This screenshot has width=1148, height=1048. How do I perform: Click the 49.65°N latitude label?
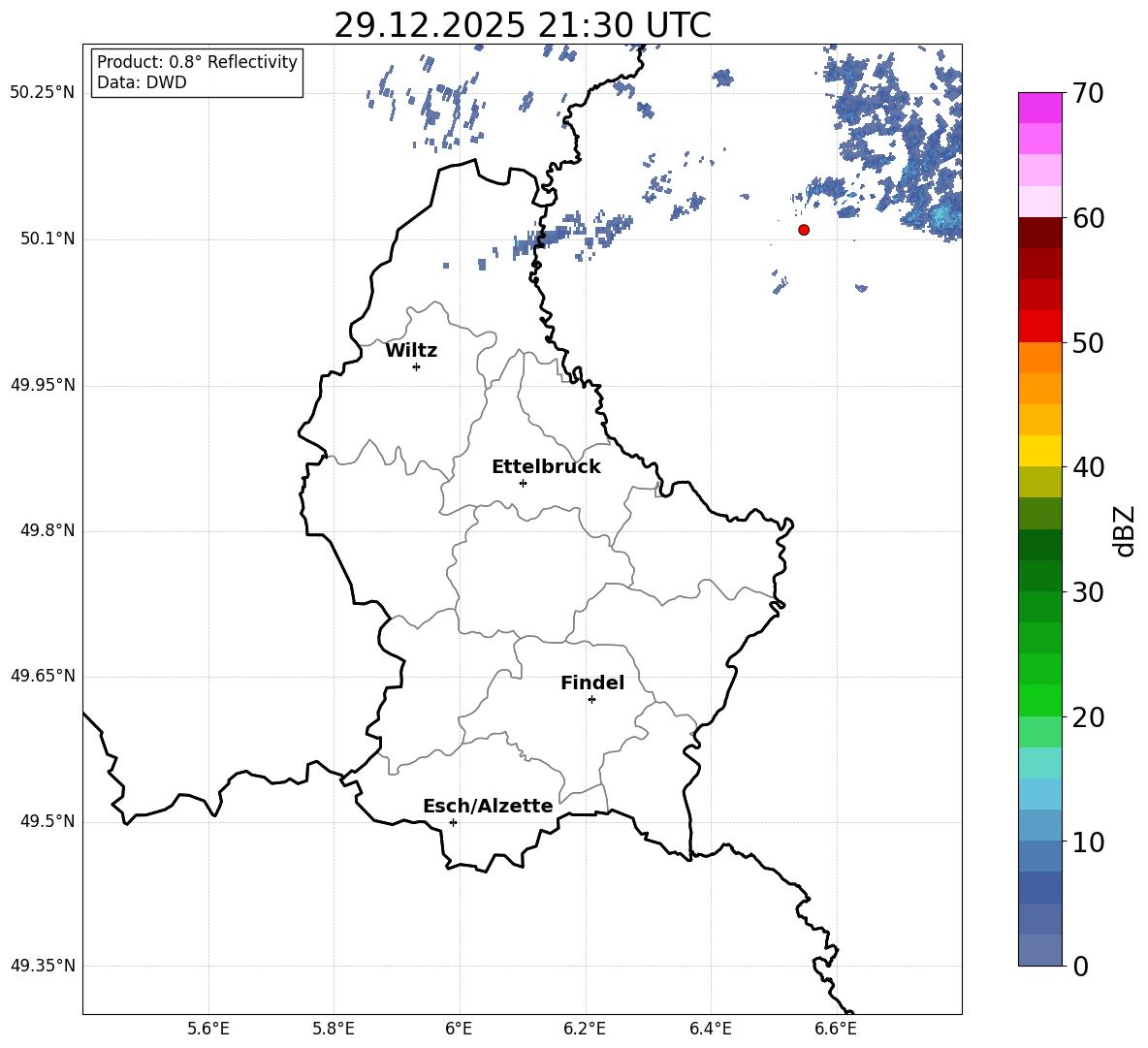(x=43, y=676)
